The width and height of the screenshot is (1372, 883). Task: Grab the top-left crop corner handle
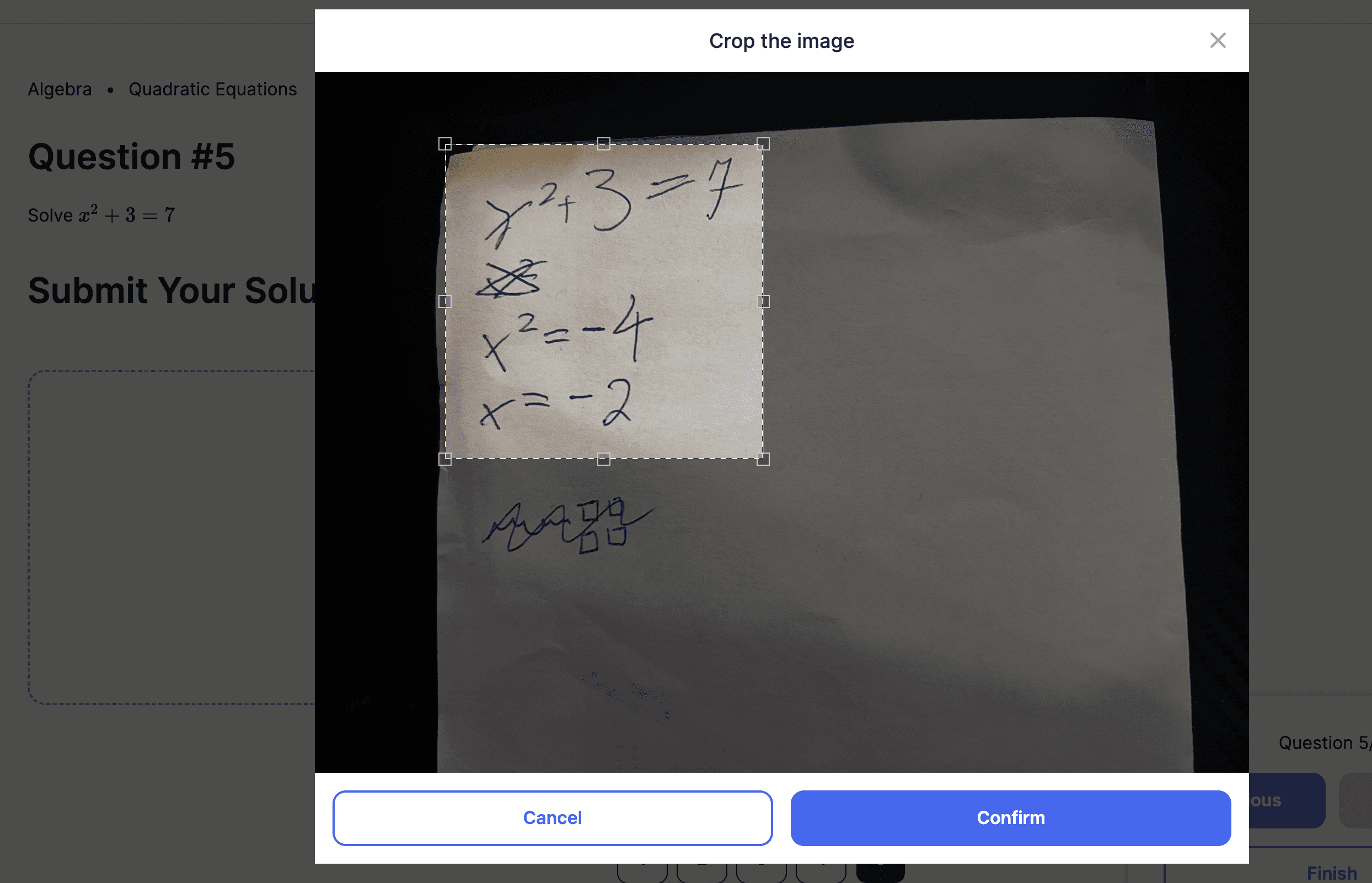[445, 144]
